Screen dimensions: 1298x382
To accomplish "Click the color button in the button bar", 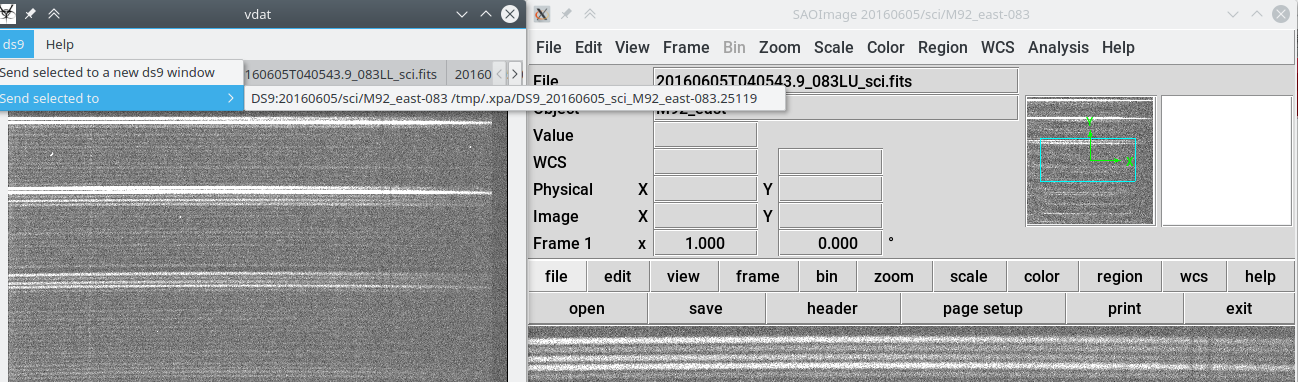I will pyautogui.click(x=1041, y=277).
